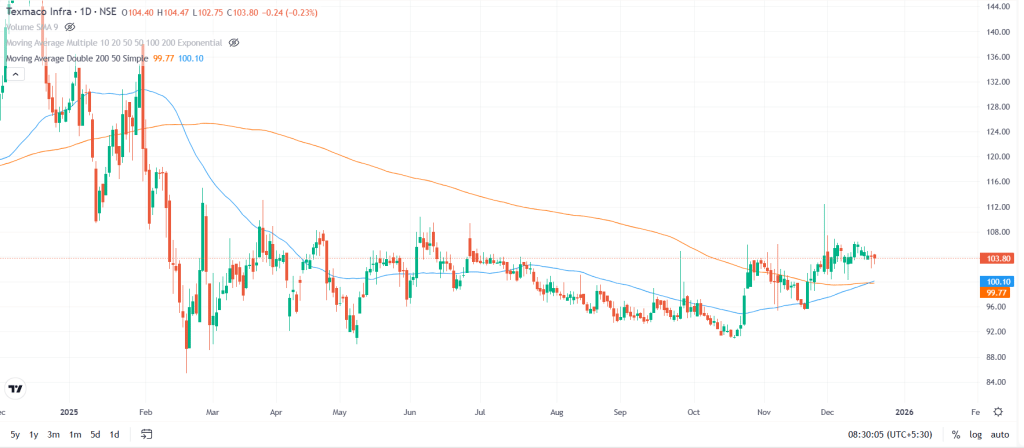
Task: Open the timezone menu showing UTC+5:30
Action: [892, 434]
